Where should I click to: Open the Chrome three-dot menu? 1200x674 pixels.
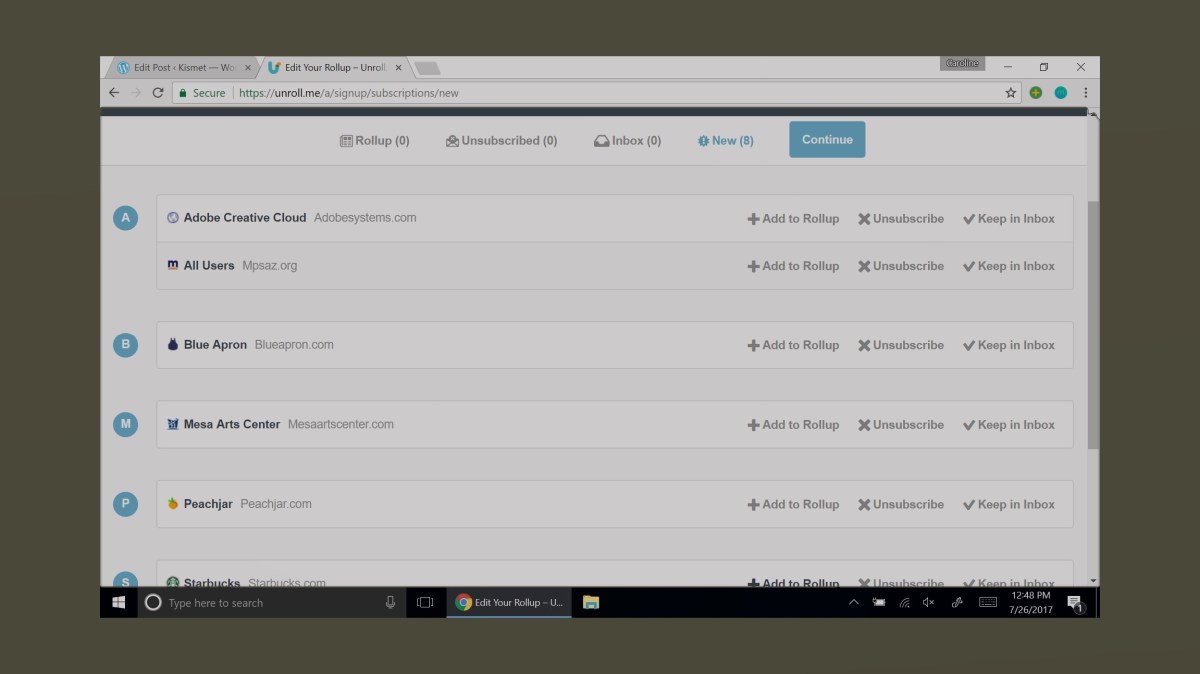click(1086, 92)
